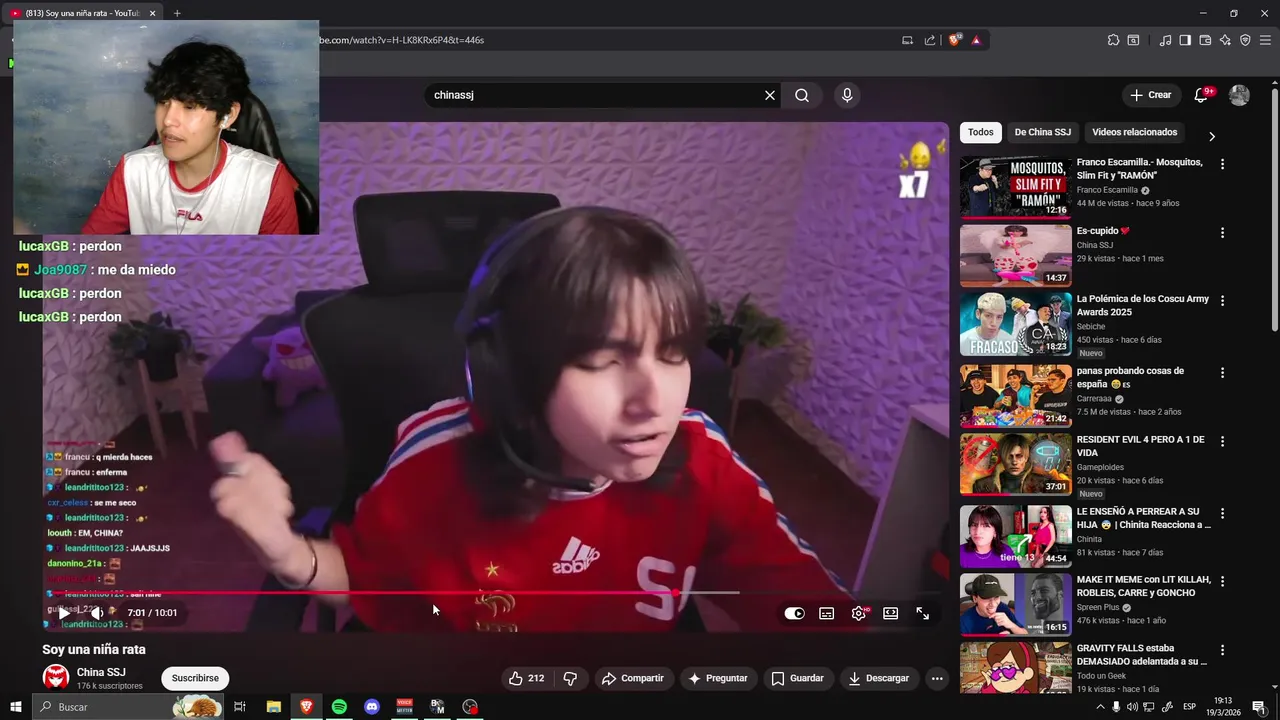
Task: Open the Brave playlist music note icon
Action: click(1165, 40)
